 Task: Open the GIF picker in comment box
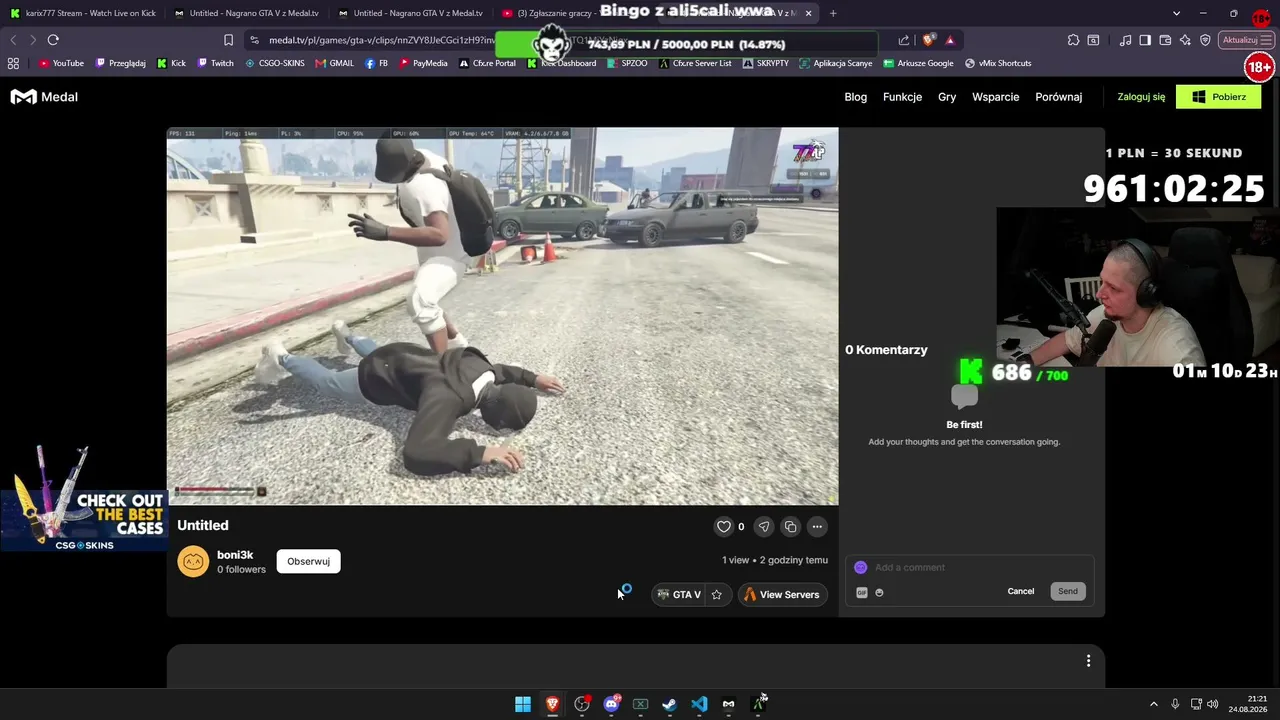pyautogui.click(x=862, y=593)
